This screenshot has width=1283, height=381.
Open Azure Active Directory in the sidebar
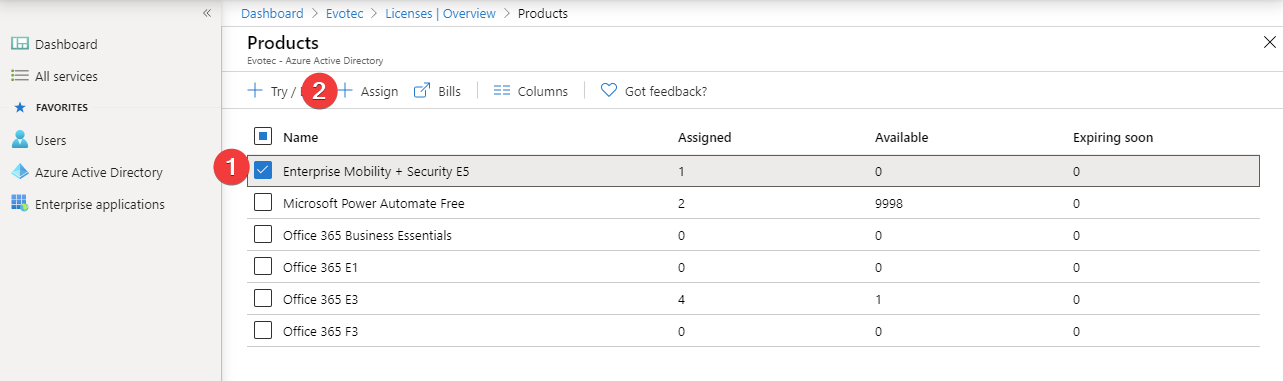(x=98, y=172)
